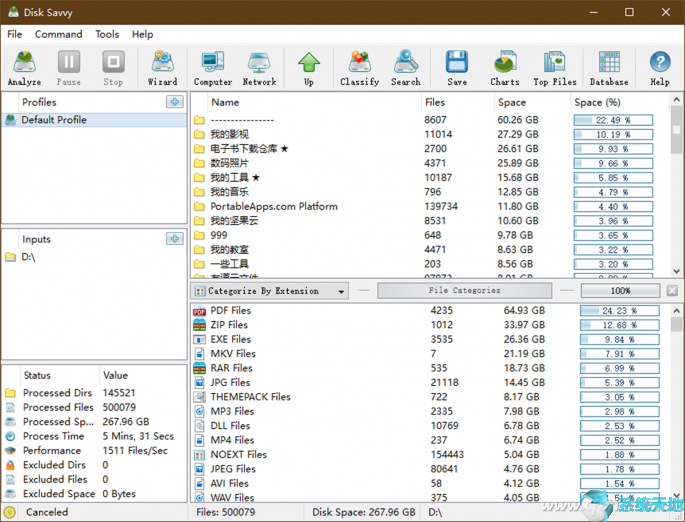
Task: Click the PortableApps.com Platform folder icon
Action: [x=199, y=206]
